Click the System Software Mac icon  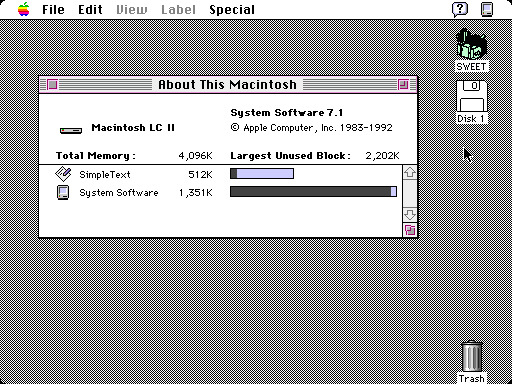point(63,192)
